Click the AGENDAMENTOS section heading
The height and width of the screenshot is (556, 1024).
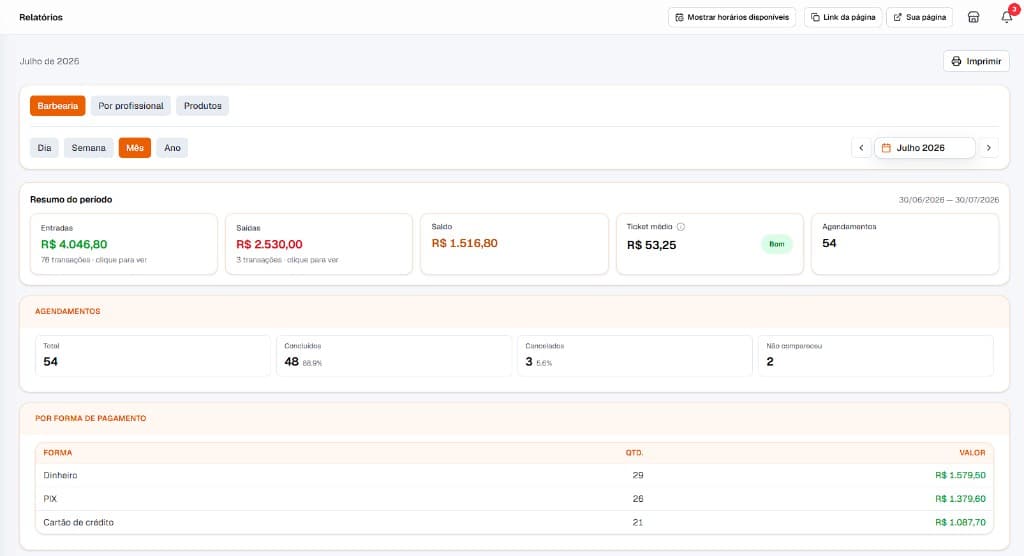(x=68, y=312)
